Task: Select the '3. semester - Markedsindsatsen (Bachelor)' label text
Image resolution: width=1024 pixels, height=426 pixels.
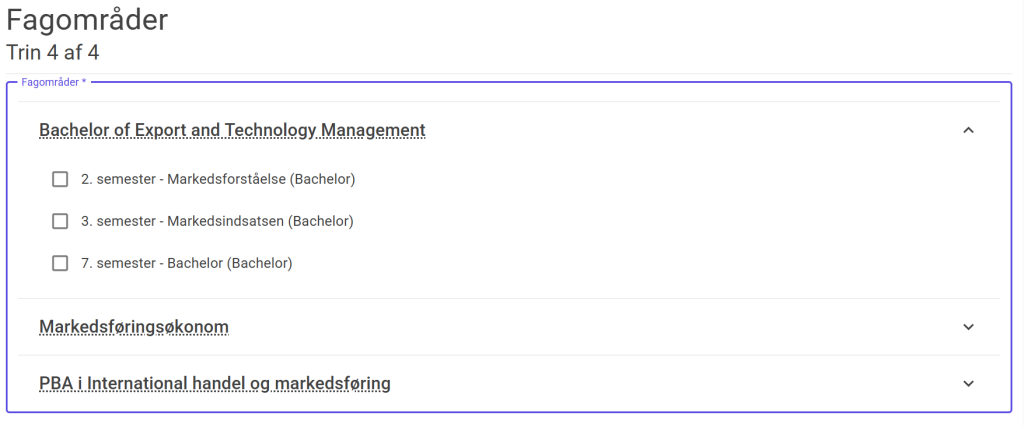Action: coord(217,221)
